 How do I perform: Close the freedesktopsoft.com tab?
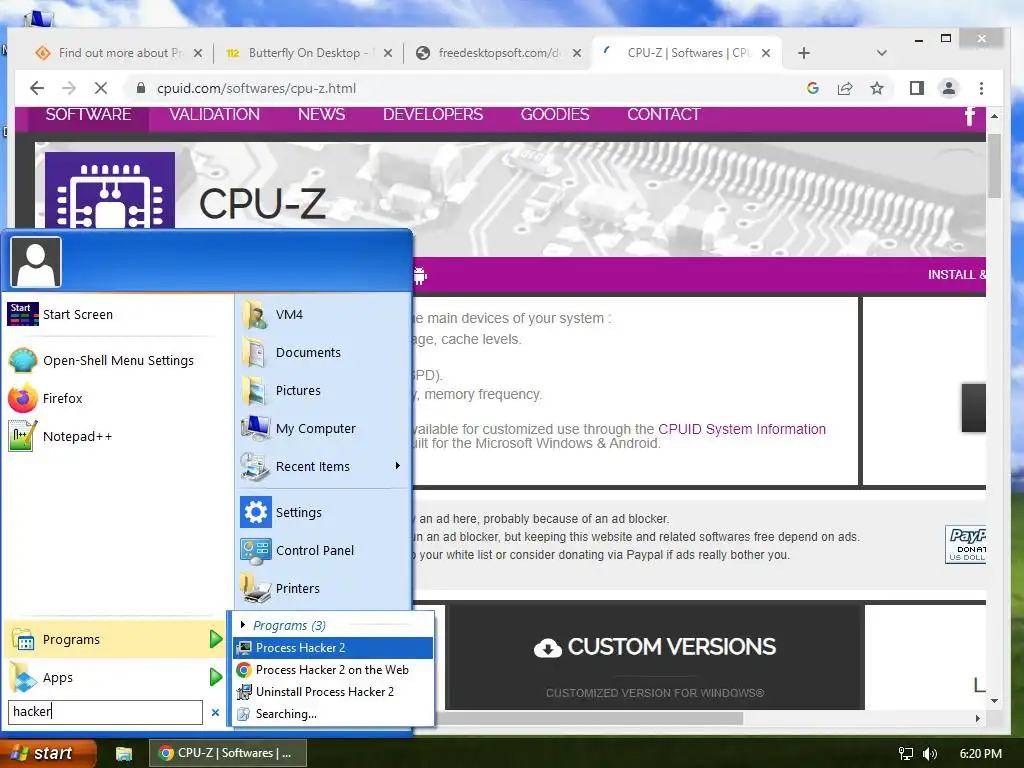[x=577, y=53]
